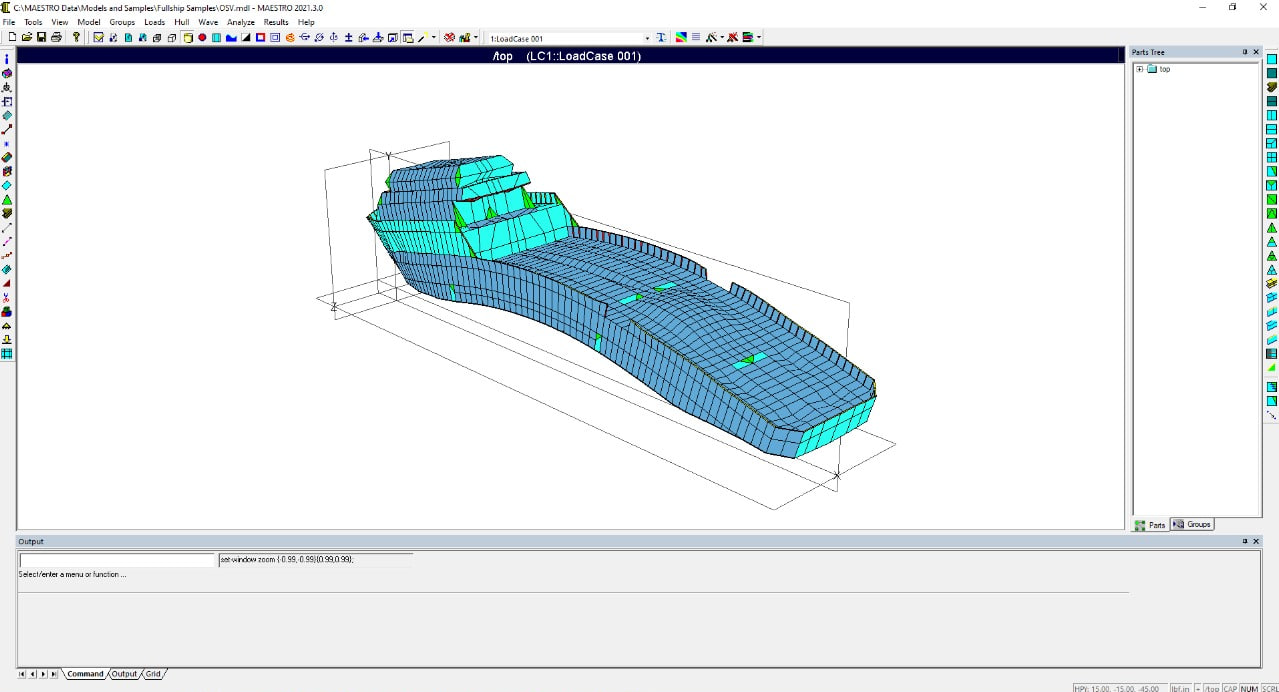The height and width of the screenshot is (692, 1279).
Task: Toggle the pin on Output panel
Action: [x=1245, y=541]
